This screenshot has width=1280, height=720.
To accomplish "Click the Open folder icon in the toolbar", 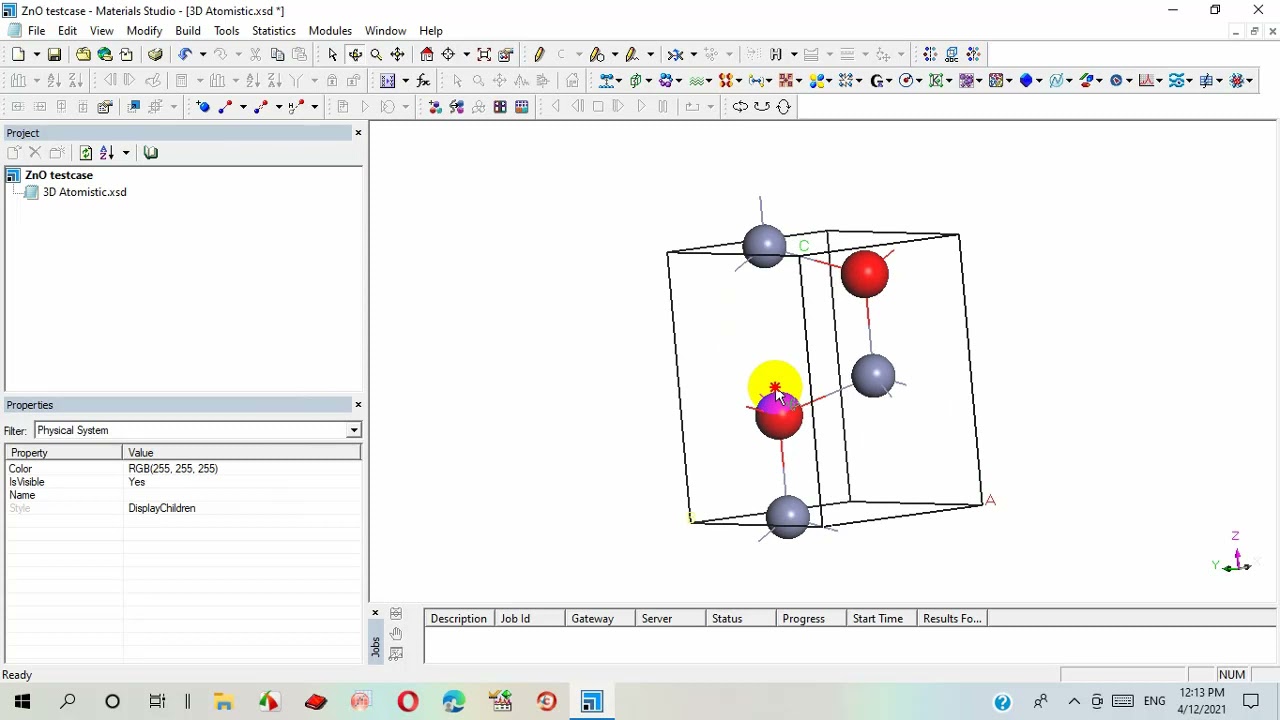I will 83,54.
